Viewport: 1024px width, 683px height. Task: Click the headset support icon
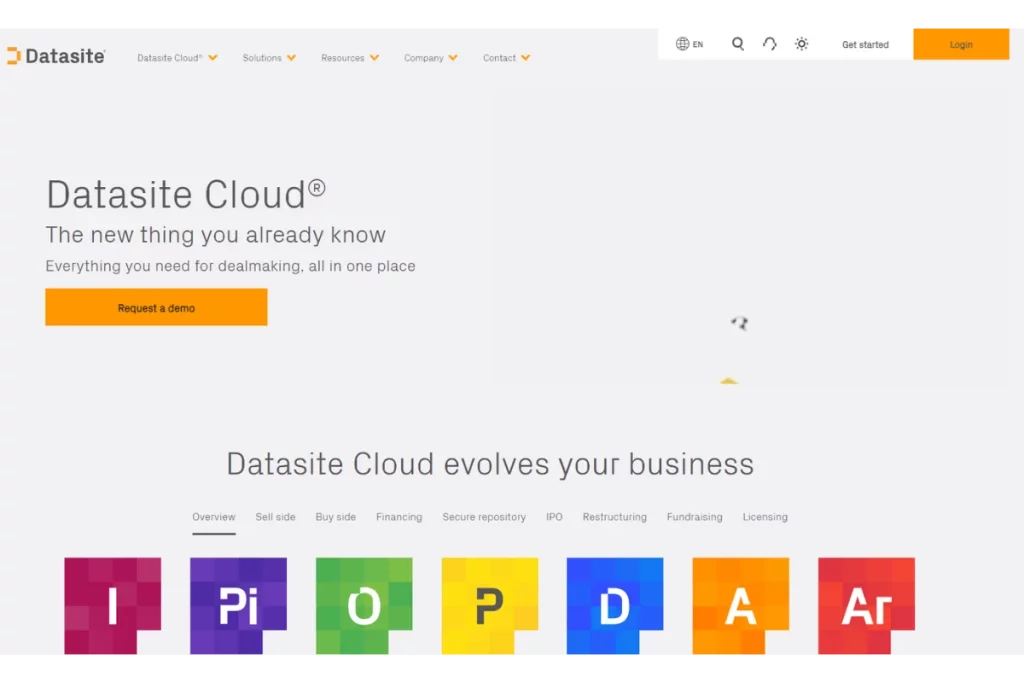(x=769, y=44)
